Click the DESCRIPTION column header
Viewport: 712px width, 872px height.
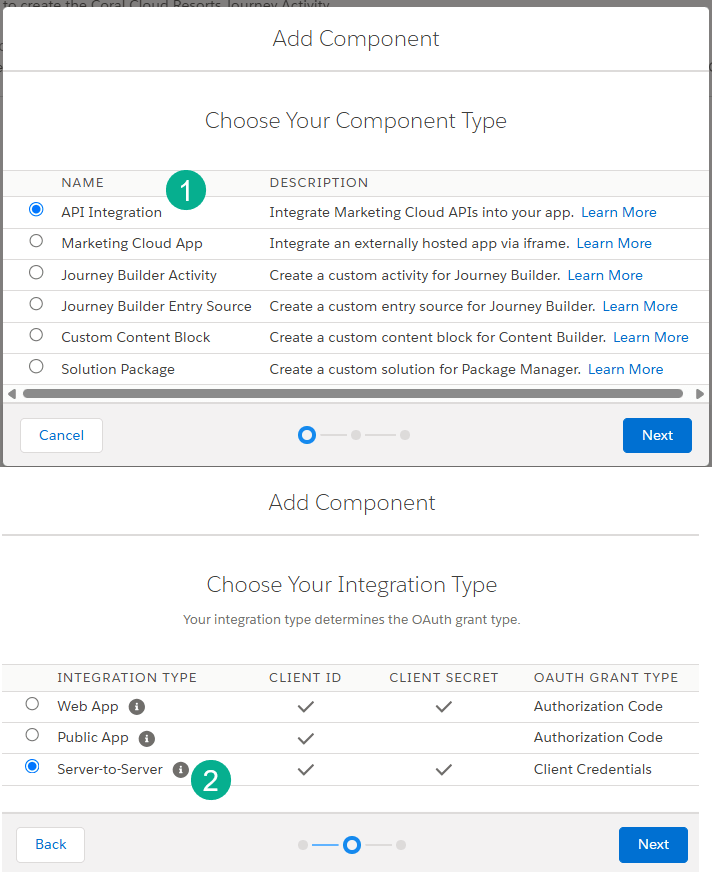319,182
